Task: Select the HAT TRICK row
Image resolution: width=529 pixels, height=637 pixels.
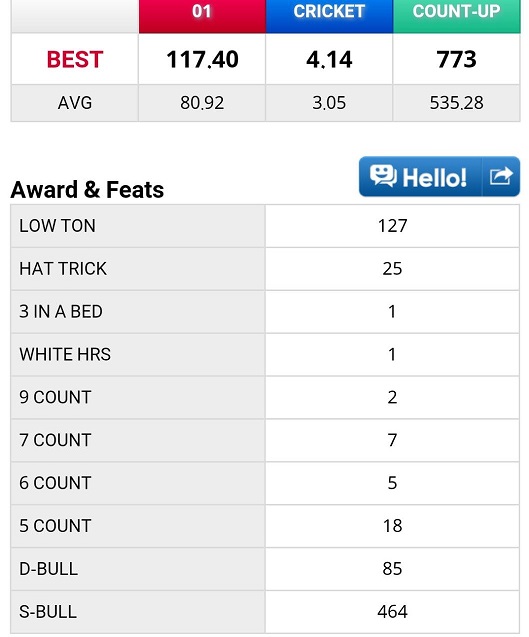Action: (x=265, y=269)
